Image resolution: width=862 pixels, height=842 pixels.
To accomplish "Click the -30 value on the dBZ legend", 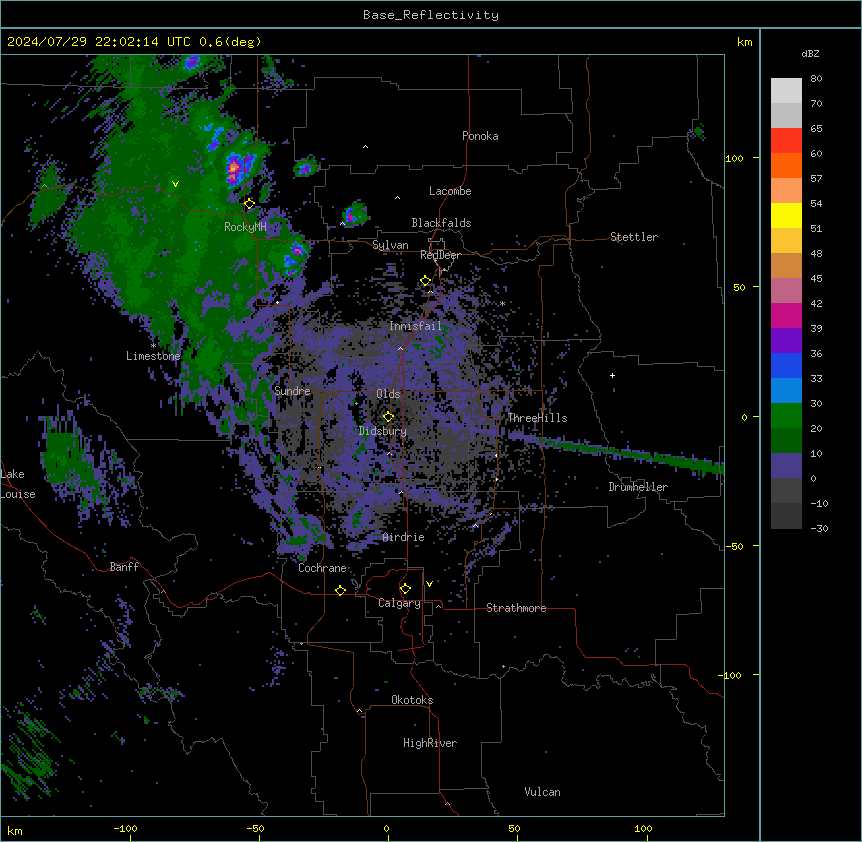I will [819, 528].
